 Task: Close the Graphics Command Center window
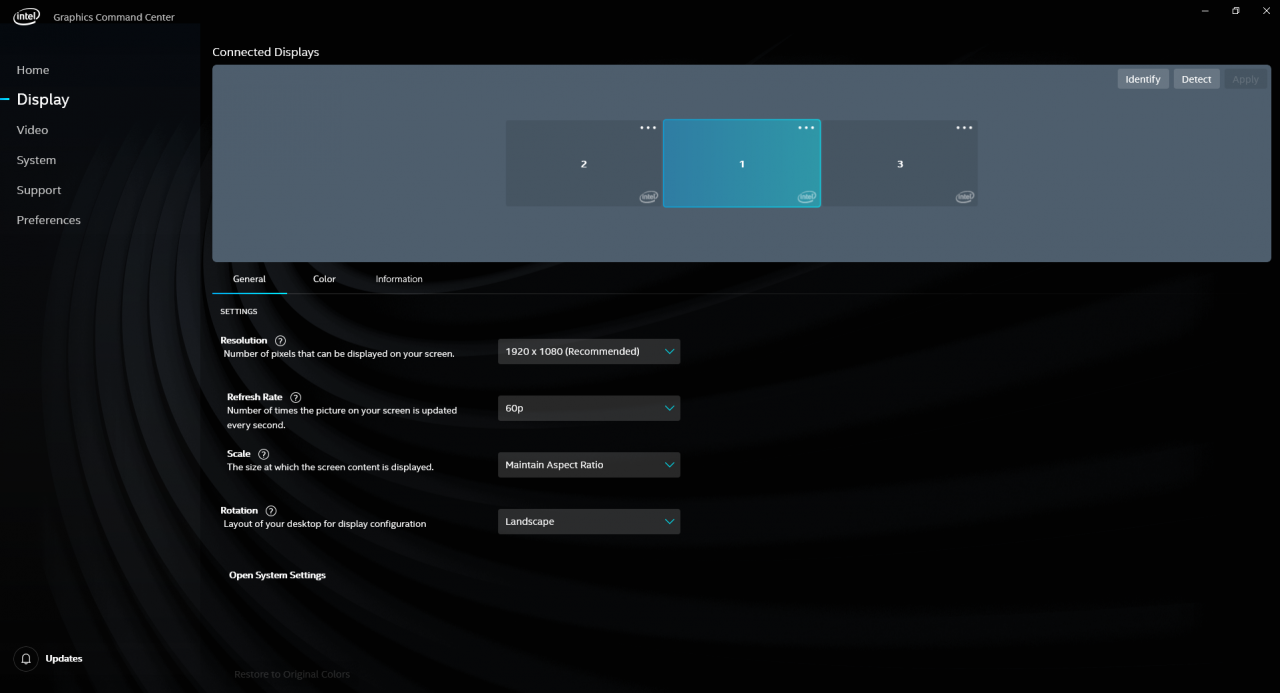pyautogui.click(x=1267, y=11)
